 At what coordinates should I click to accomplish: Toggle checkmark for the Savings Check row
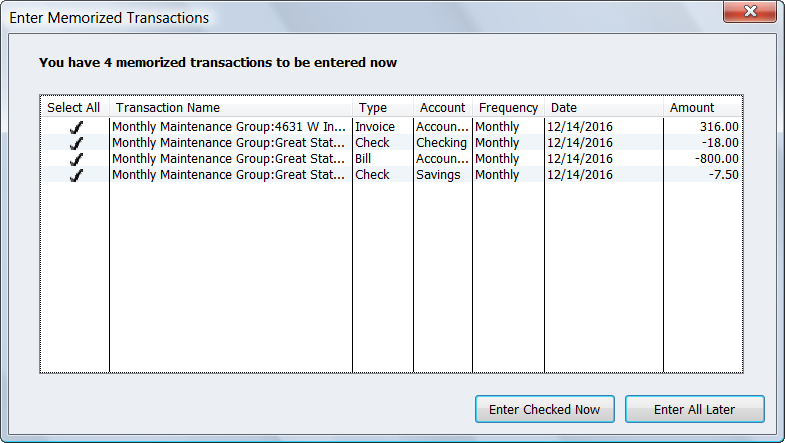click(x=76, y=175)
